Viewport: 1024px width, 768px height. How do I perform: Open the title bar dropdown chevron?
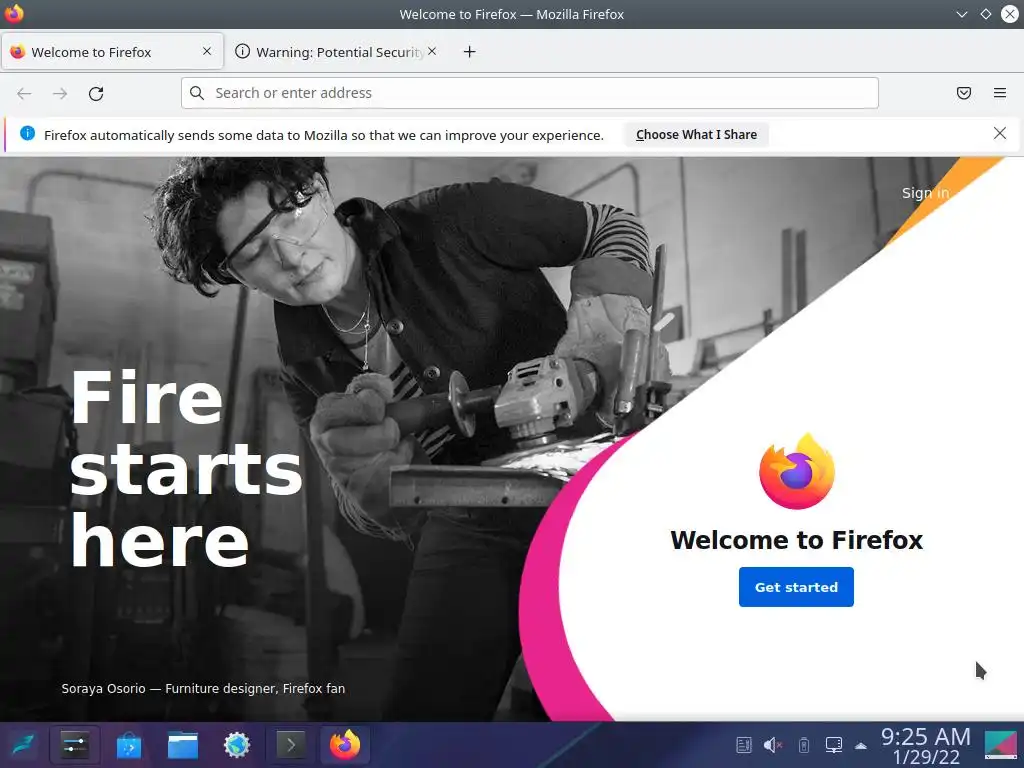click(961, 14)
